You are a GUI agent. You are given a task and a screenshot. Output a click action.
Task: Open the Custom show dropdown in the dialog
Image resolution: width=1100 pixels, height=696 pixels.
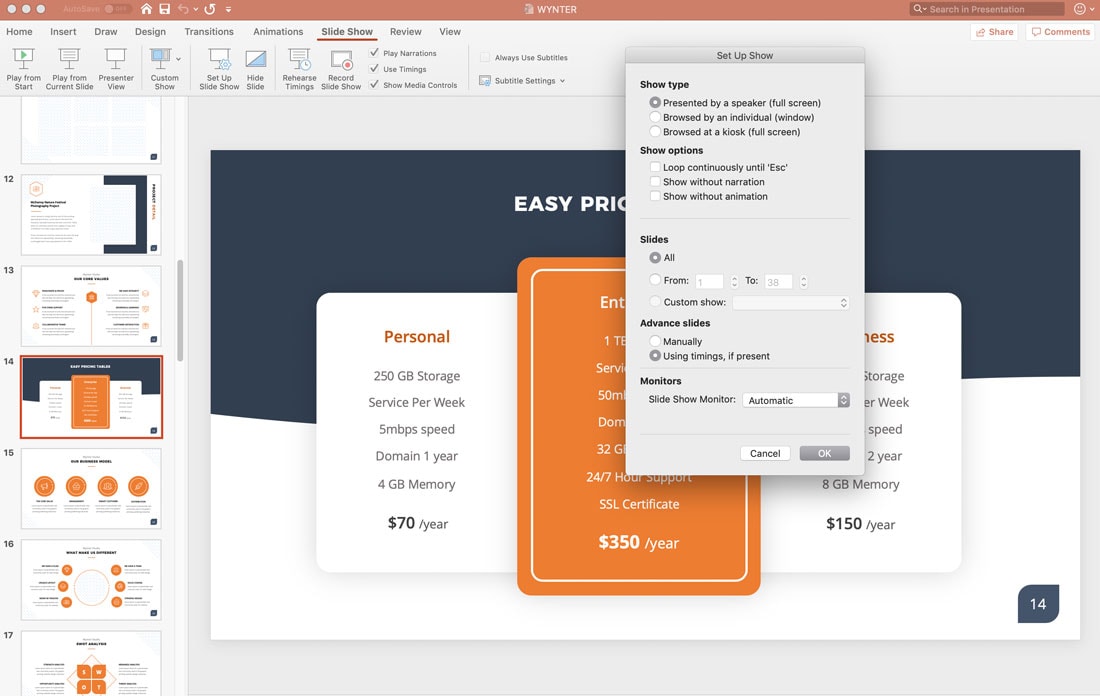[x=843, y=301]
